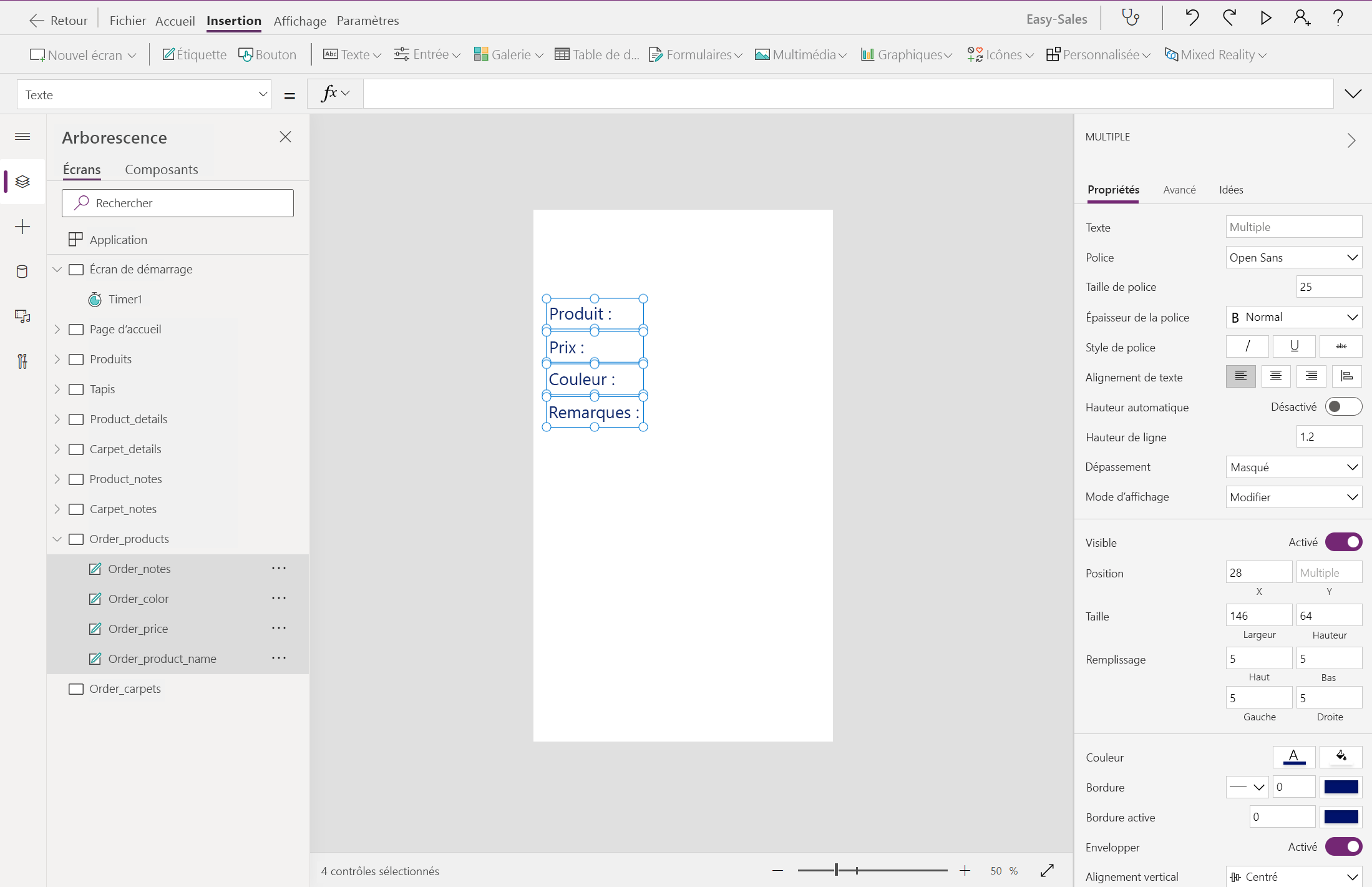Expand the formula bar chevron

click(x=1353, y=94)
